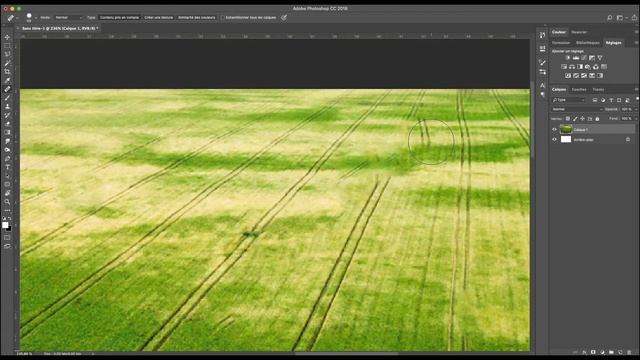Toggle lock position
Image resolution: width=640 pixels, height=360 pixels.
point(582,119)
